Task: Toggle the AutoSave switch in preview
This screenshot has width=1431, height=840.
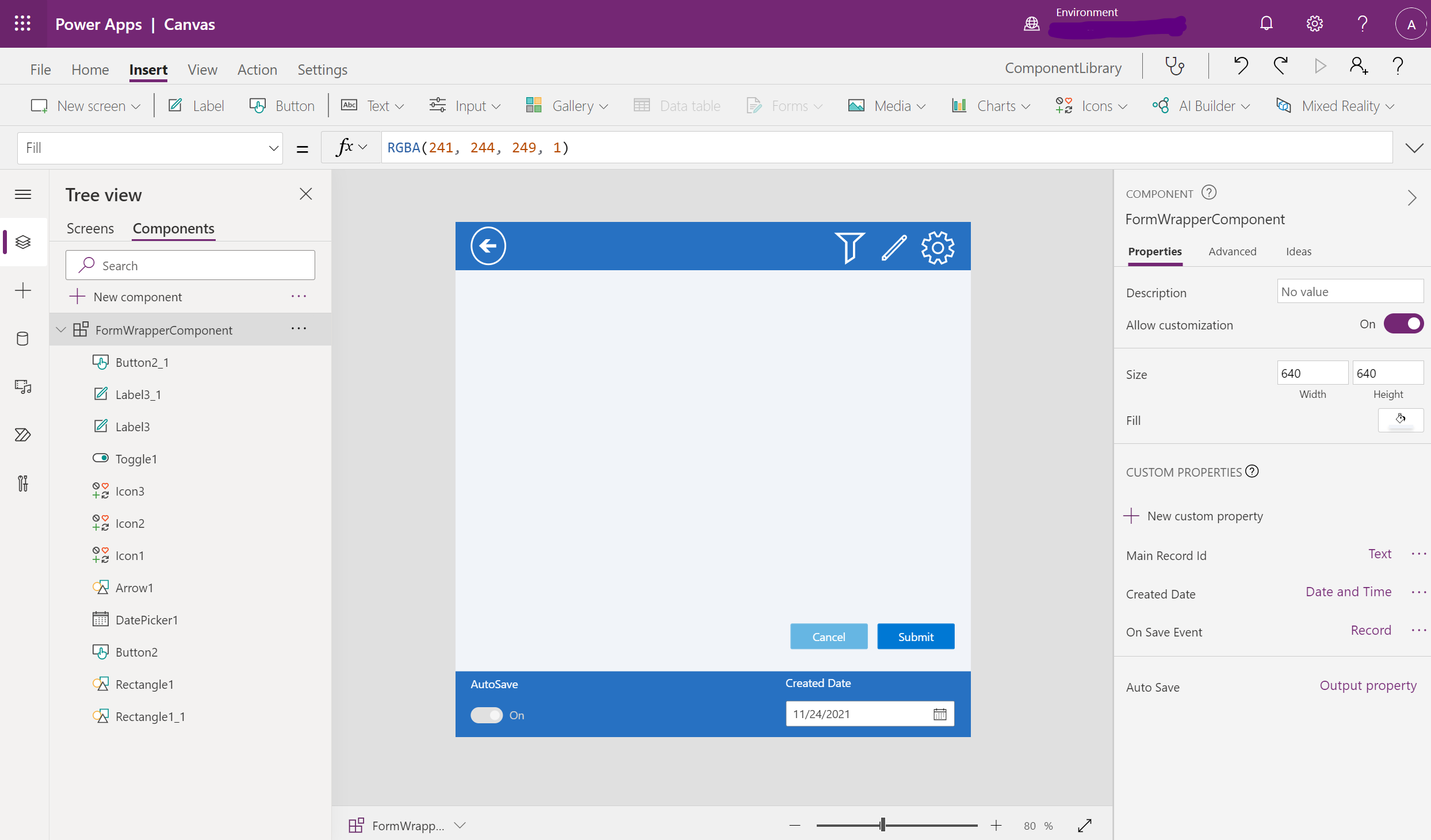Action: coord(487,714)
